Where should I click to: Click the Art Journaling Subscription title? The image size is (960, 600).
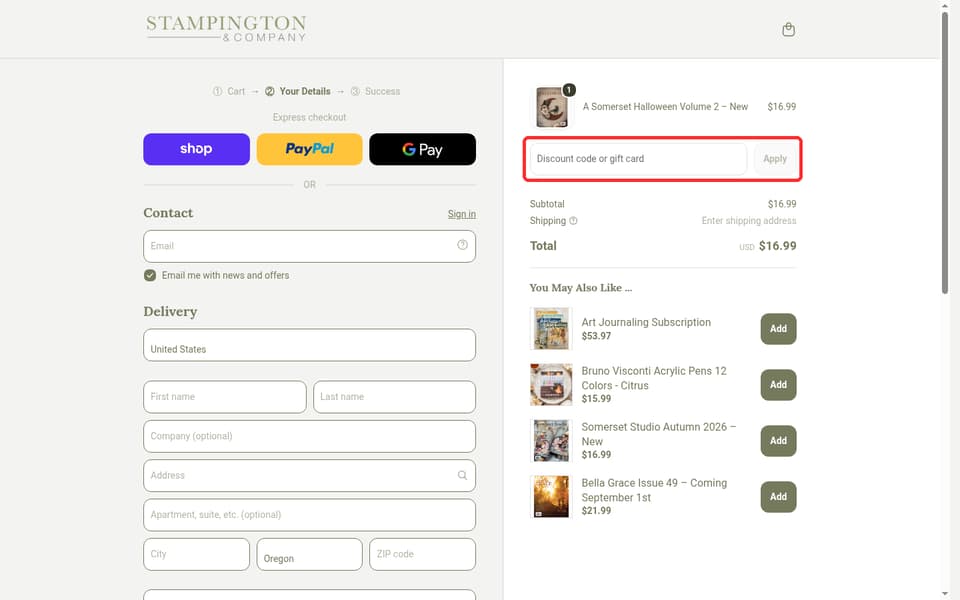pos(646,322)
